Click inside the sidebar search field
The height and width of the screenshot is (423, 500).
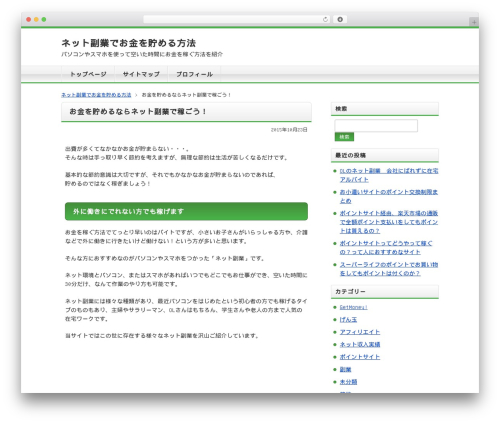[376, 126]
